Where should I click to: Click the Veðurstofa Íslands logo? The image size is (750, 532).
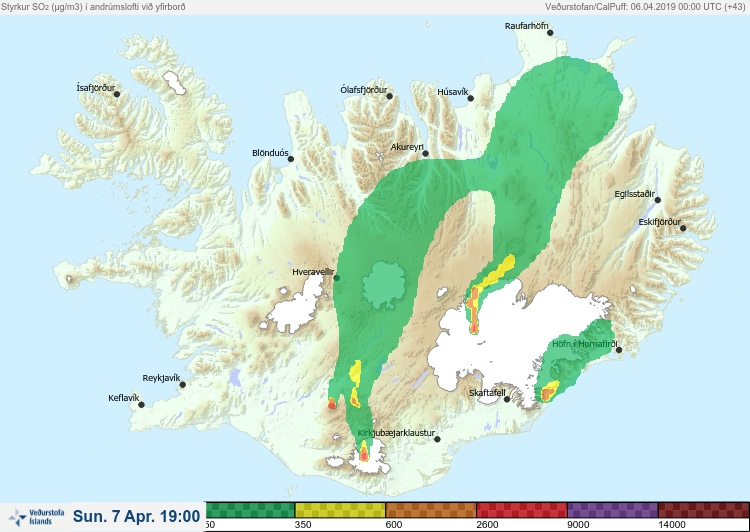37,517
